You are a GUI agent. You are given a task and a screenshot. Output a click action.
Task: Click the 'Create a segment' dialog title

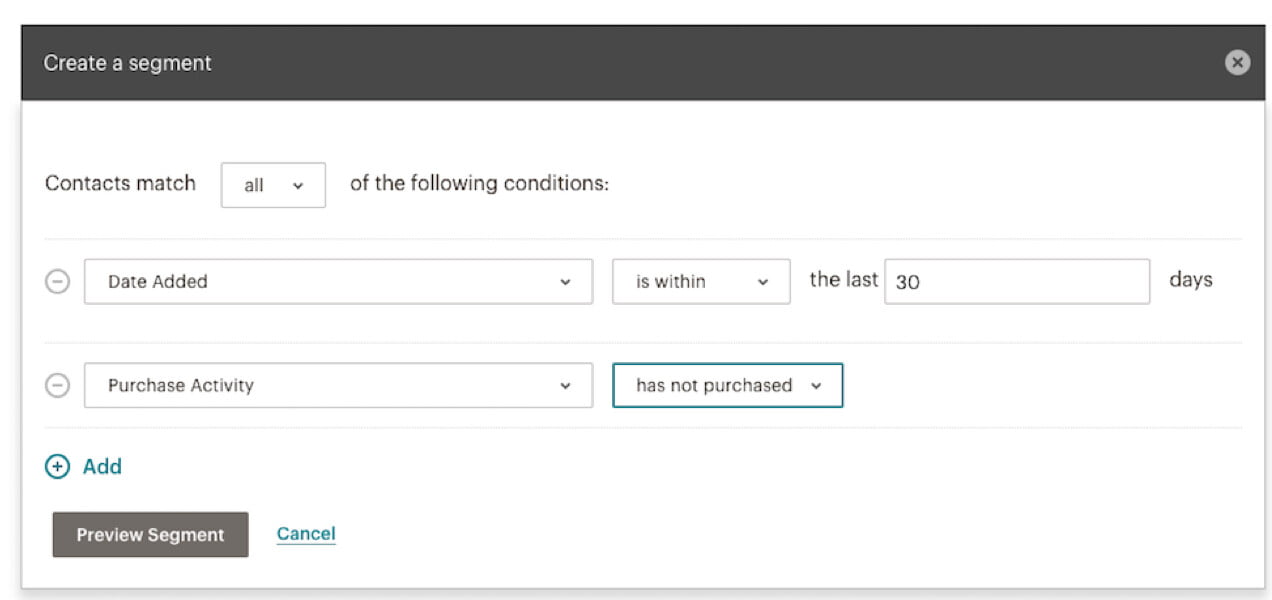tap(127, 63)
